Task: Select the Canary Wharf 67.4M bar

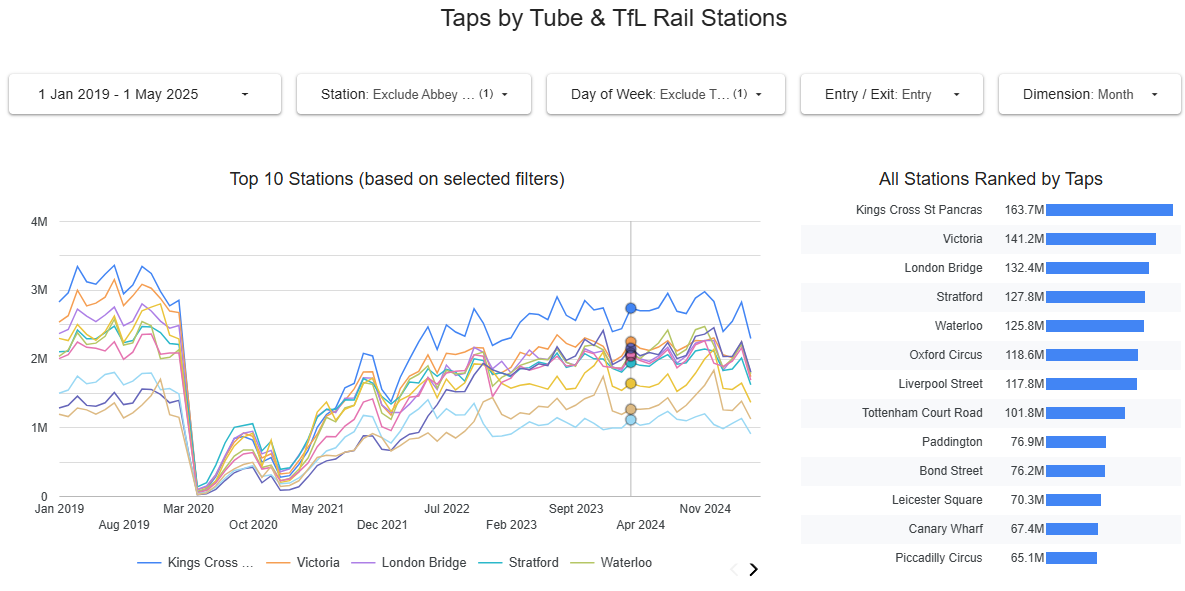Action: tap(1072, 529)
